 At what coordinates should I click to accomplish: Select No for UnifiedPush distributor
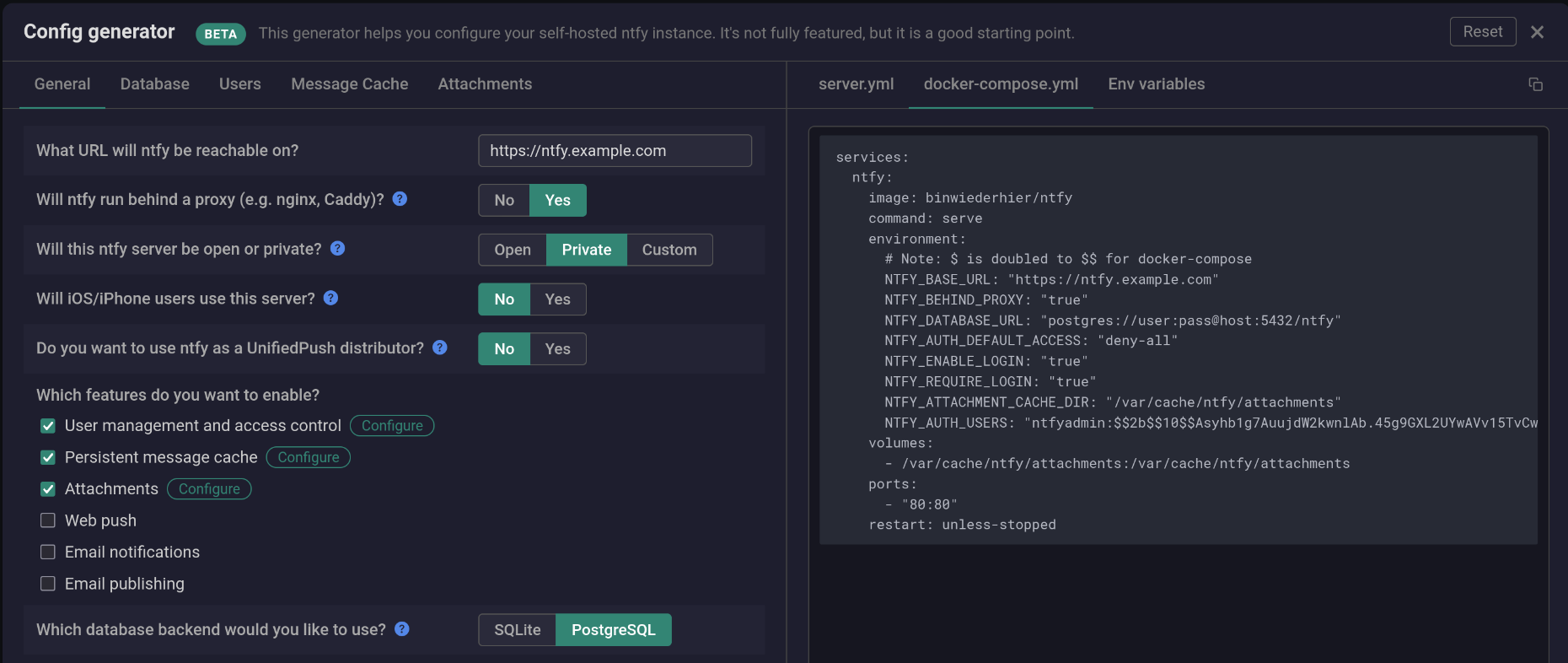504,349
